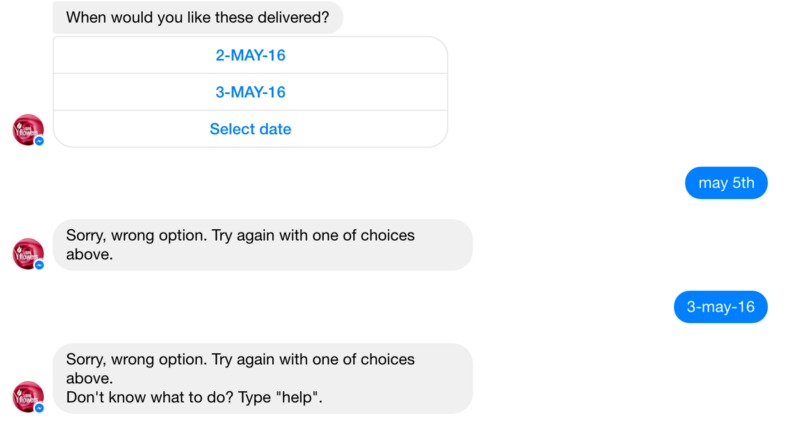The height and width of the screenshot is (427, 800).
Task: Choose the 2-MAY-16 delivery date option
Action: pos(250,55)
